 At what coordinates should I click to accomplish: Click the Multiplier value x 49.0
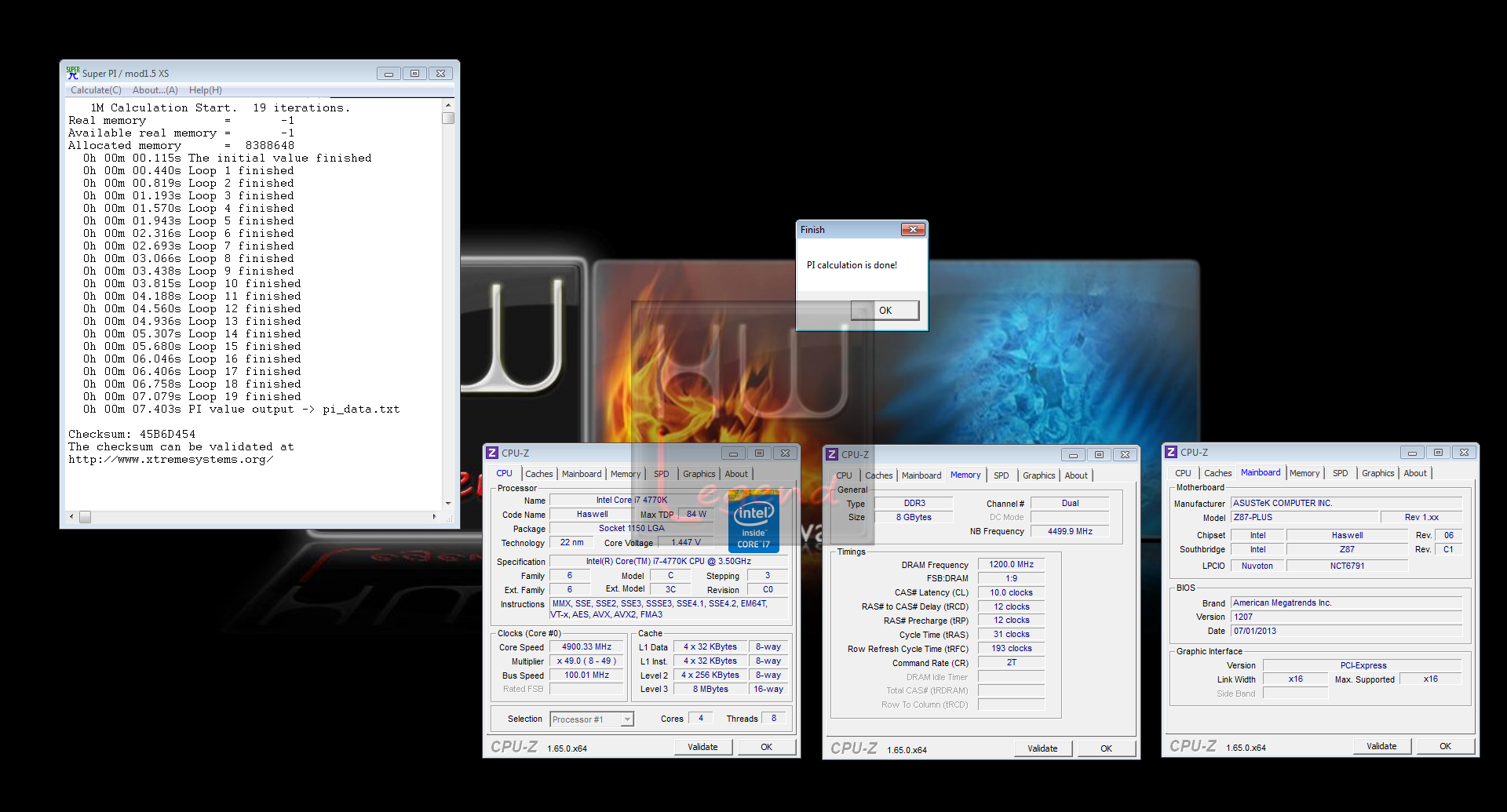[x=586, y=661]
